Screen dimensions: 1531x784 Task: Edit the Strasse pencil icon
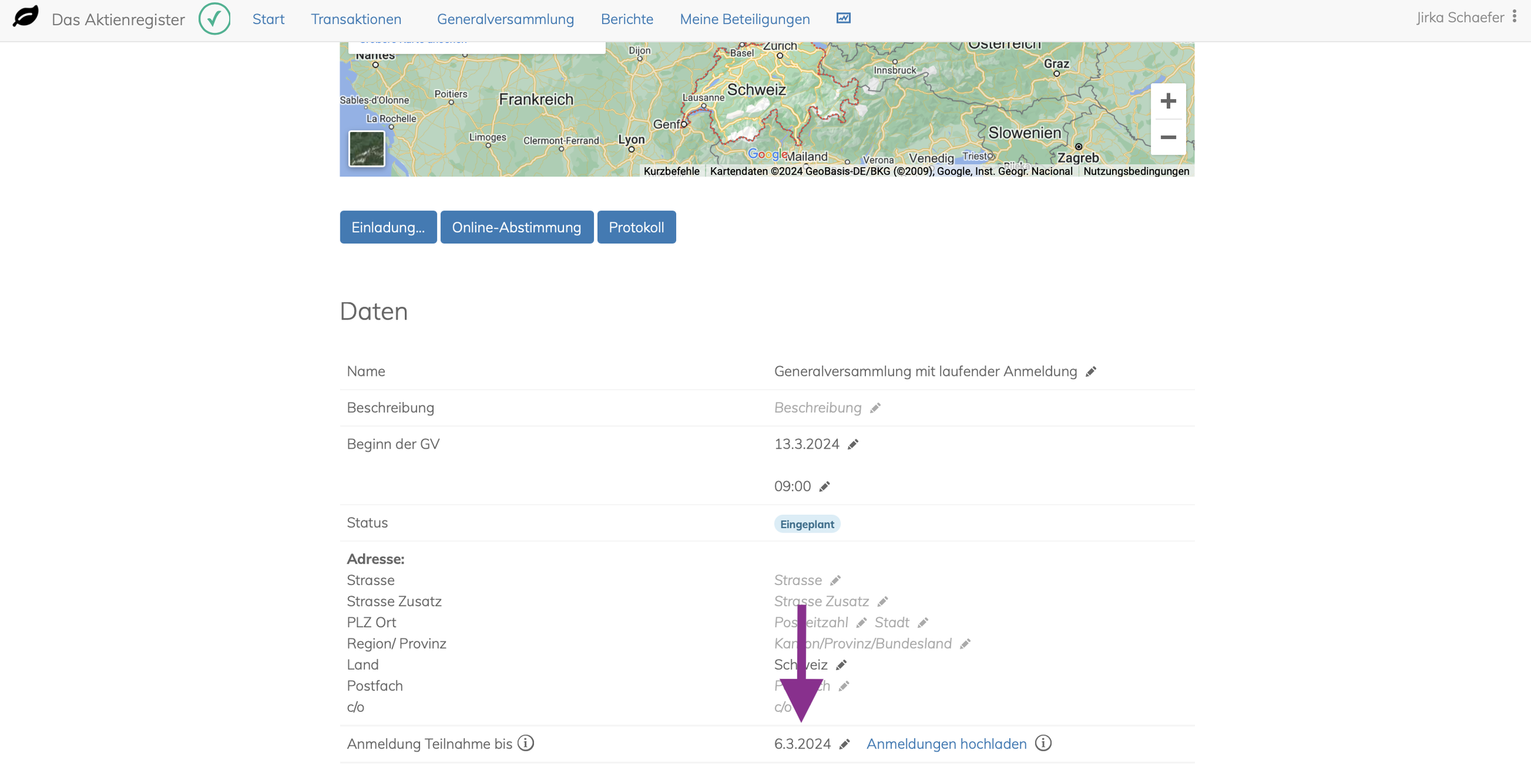pyautogui.click(x=835, y=580)
